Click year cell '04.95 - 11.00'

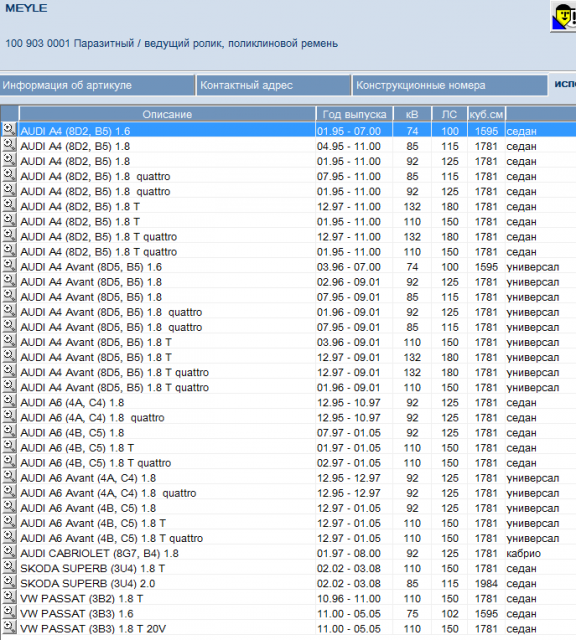[349, 146]
